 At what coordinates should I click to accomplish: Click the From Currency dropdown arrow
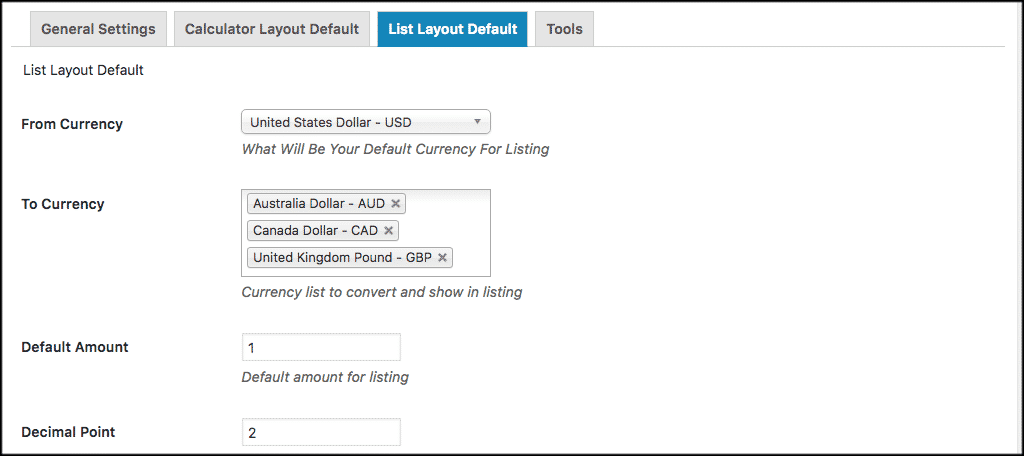pyautogui.click(x=478, y=122)
